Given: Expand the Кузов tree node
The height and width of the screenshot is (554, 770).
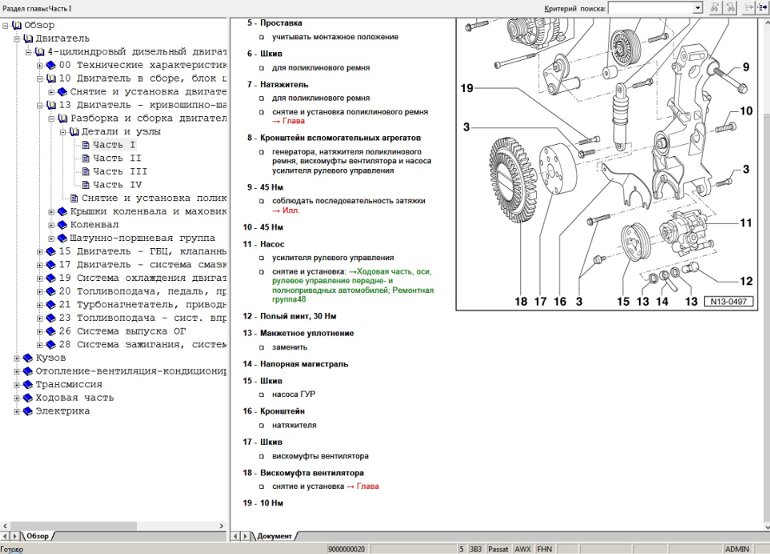Looking at the screenshot, I should [17, 358].
